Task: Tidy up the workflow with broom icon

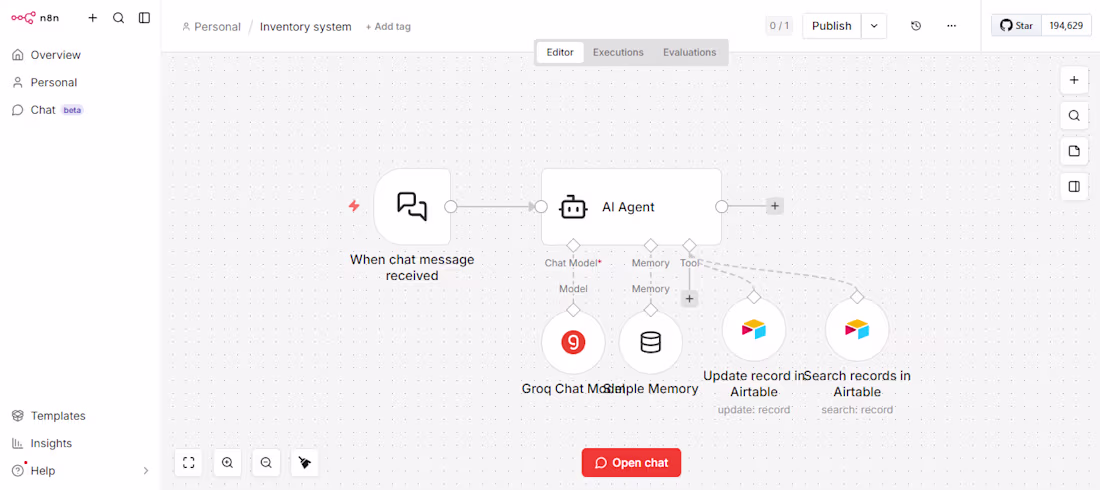Action: pos(304,463)
